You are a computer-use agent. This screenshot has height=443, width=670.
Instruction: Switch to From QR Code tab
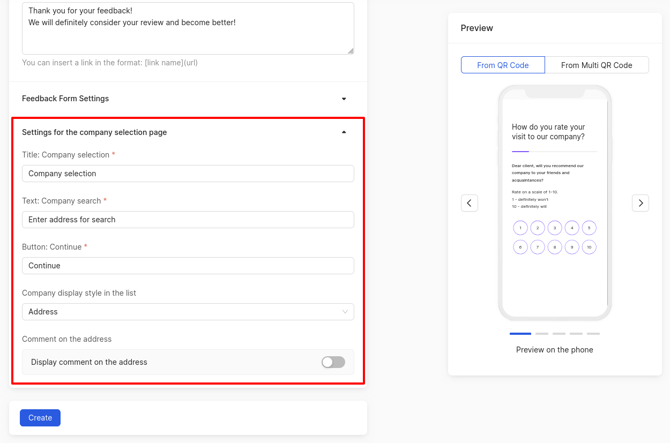point(503,65)
